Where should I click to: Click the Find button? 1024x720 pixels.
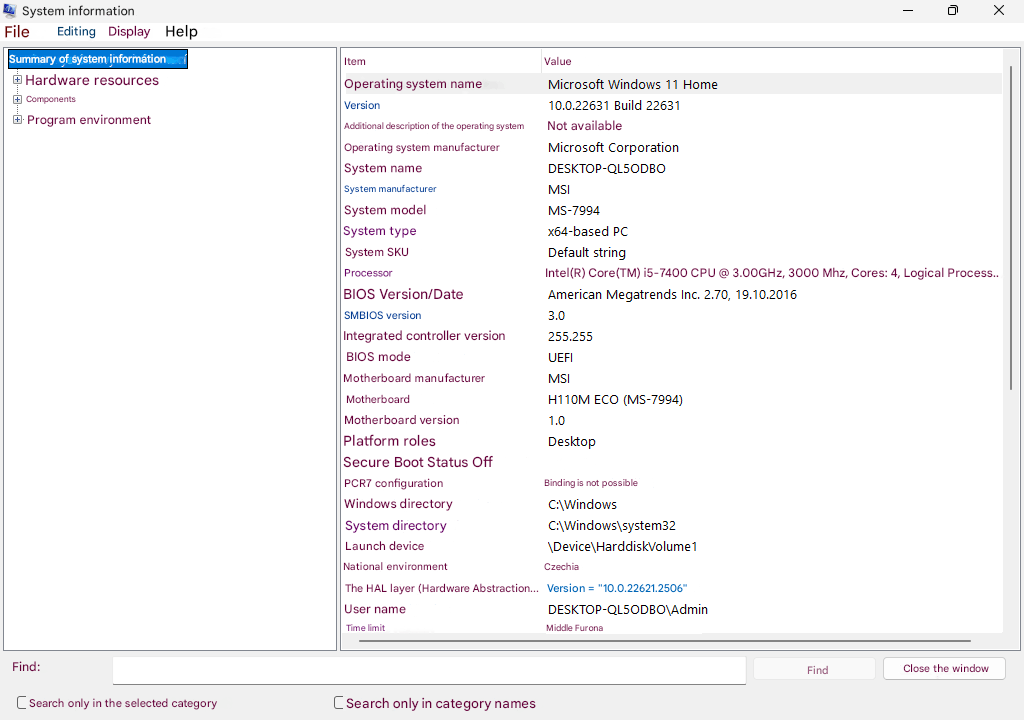pyautogui.click(x=814, y=669)
